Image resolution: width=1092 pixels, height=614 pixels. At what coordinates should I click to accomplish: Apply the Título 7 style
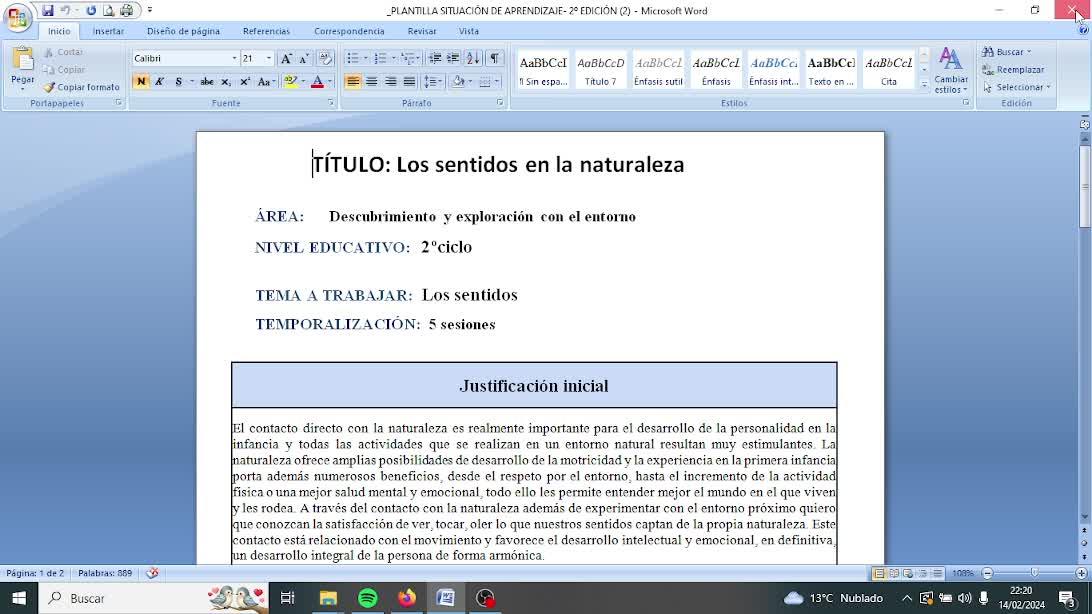[600, 70]
